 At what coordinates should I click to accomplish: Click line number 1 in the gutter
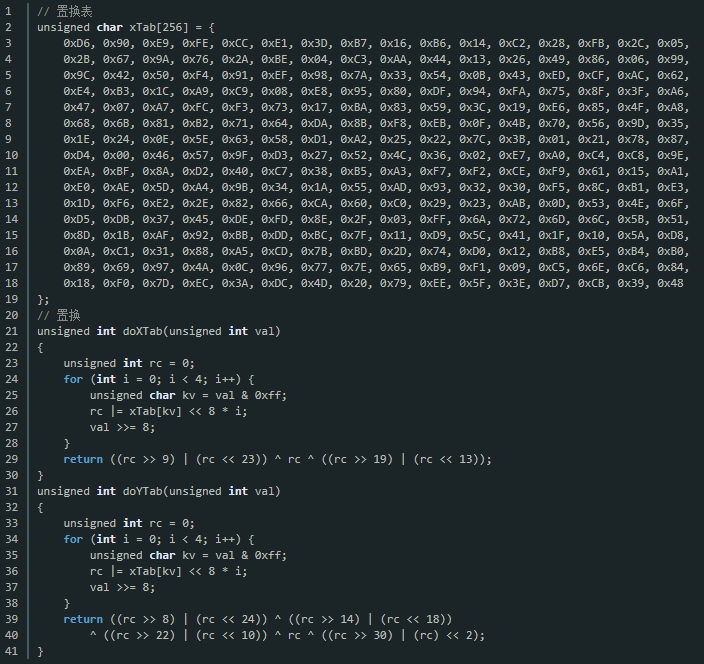(9, 11)
